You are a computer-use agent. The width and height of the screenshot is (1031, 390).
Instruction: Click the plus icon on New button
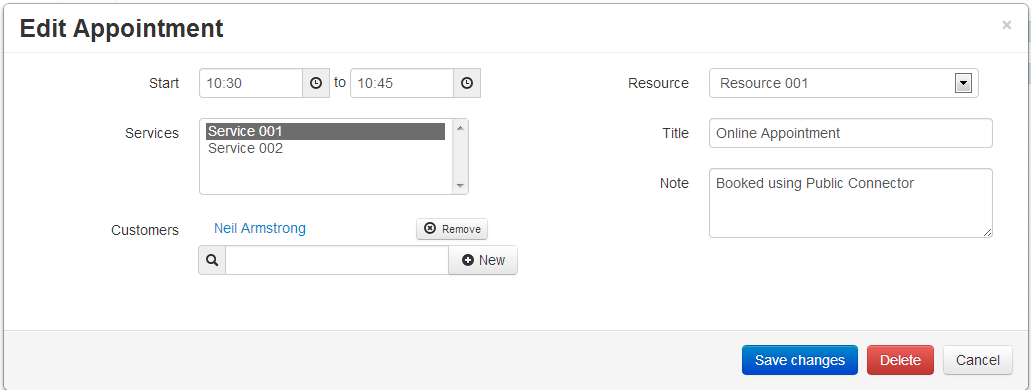point(468,260)
